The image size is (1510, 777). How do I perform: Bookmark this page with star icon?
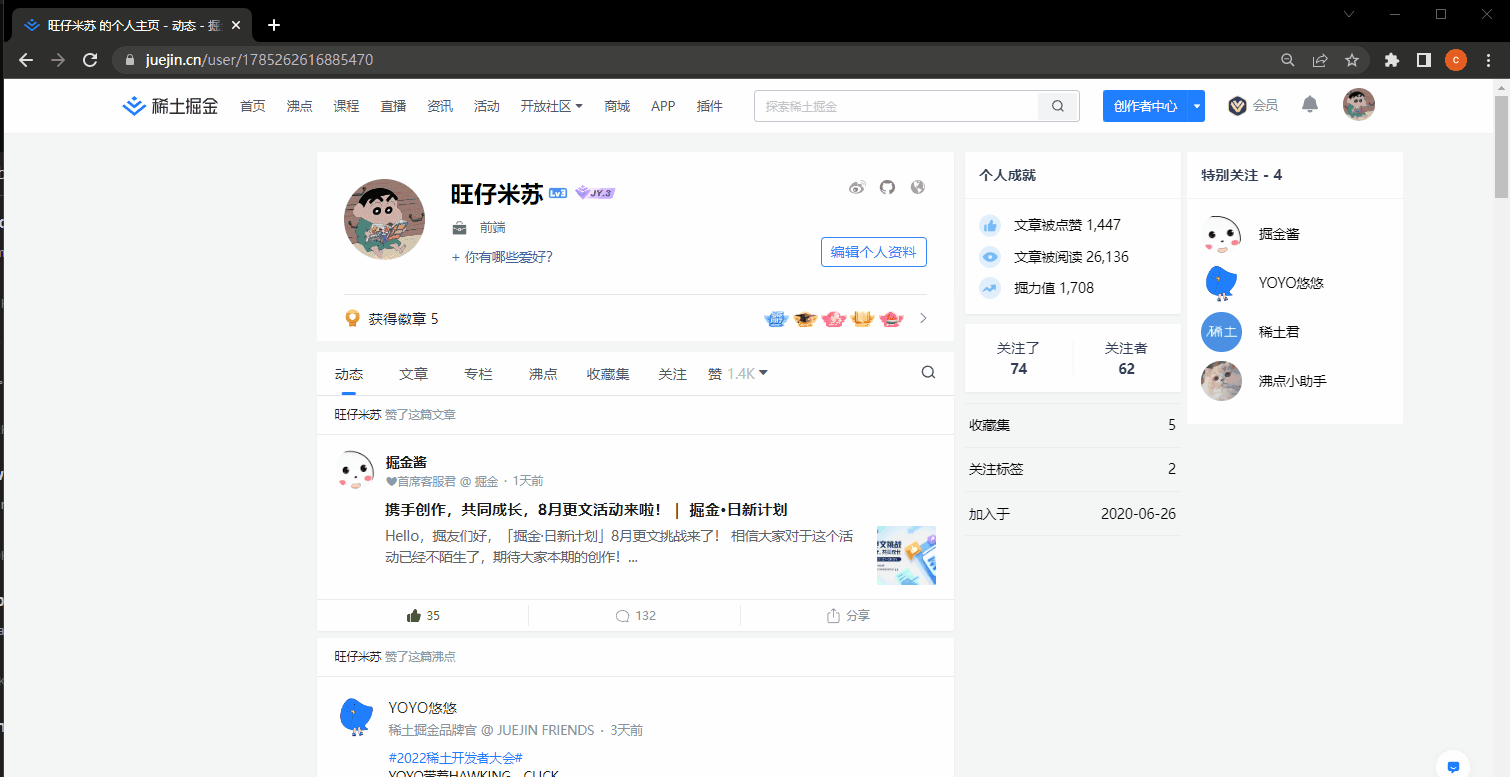pyautogui.click(x=1352, y=60)
